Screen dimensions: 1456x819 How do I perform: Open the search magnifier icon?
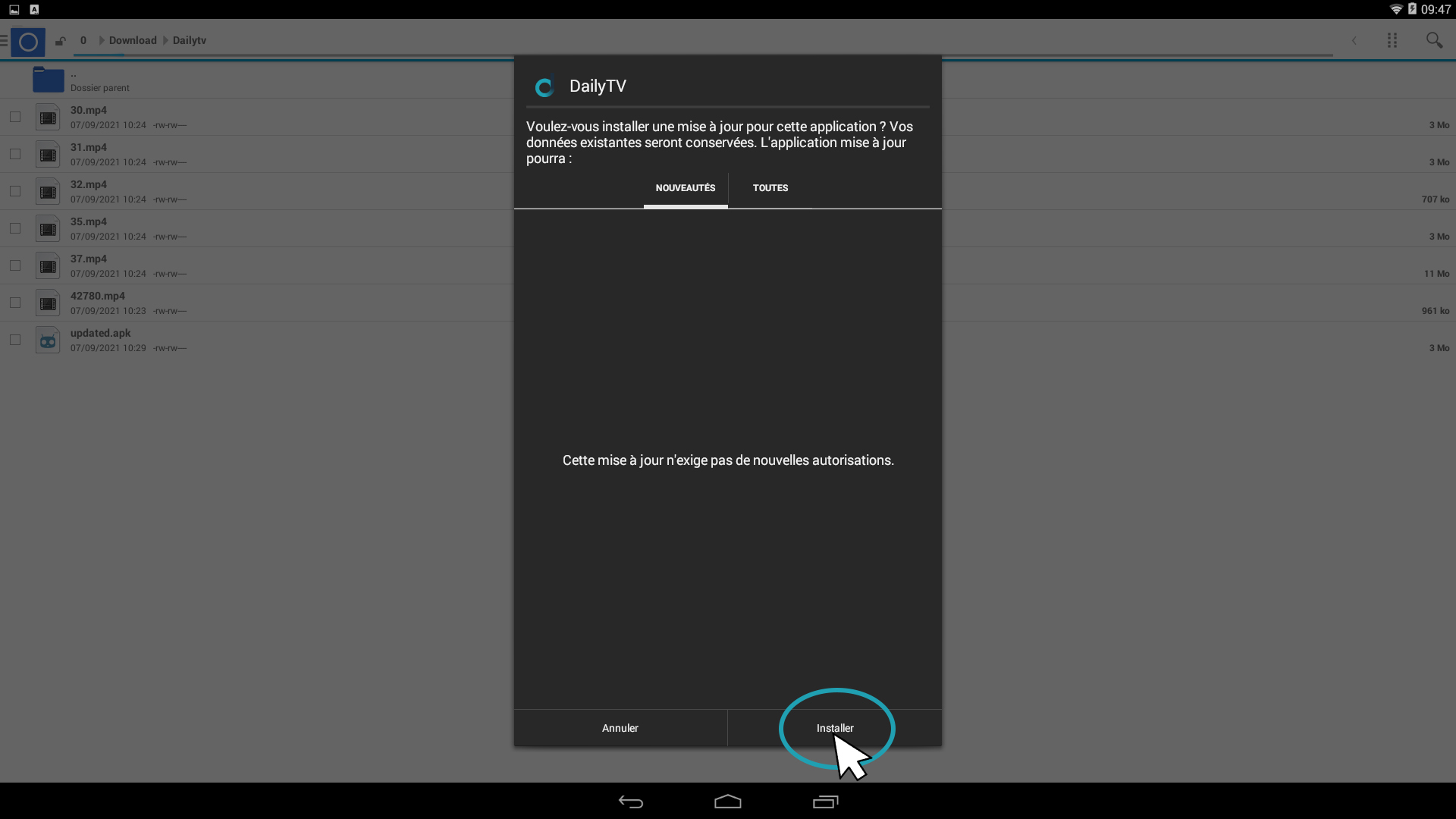point(1434,40)
